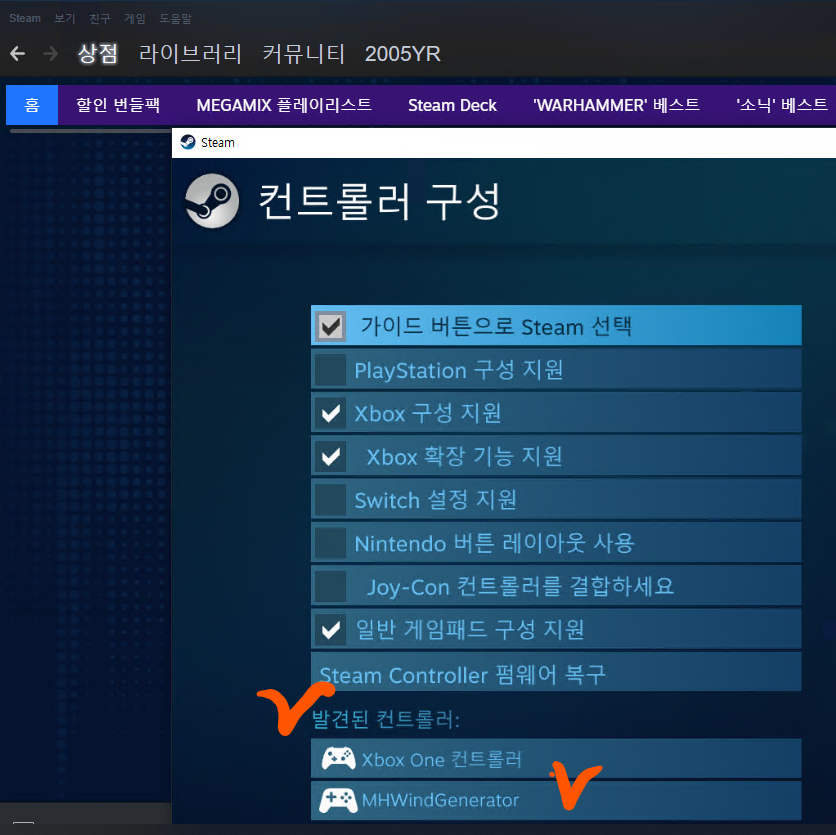
Task: Click the 발견된 컨트롤러: label
Action: tap(385, 719)
